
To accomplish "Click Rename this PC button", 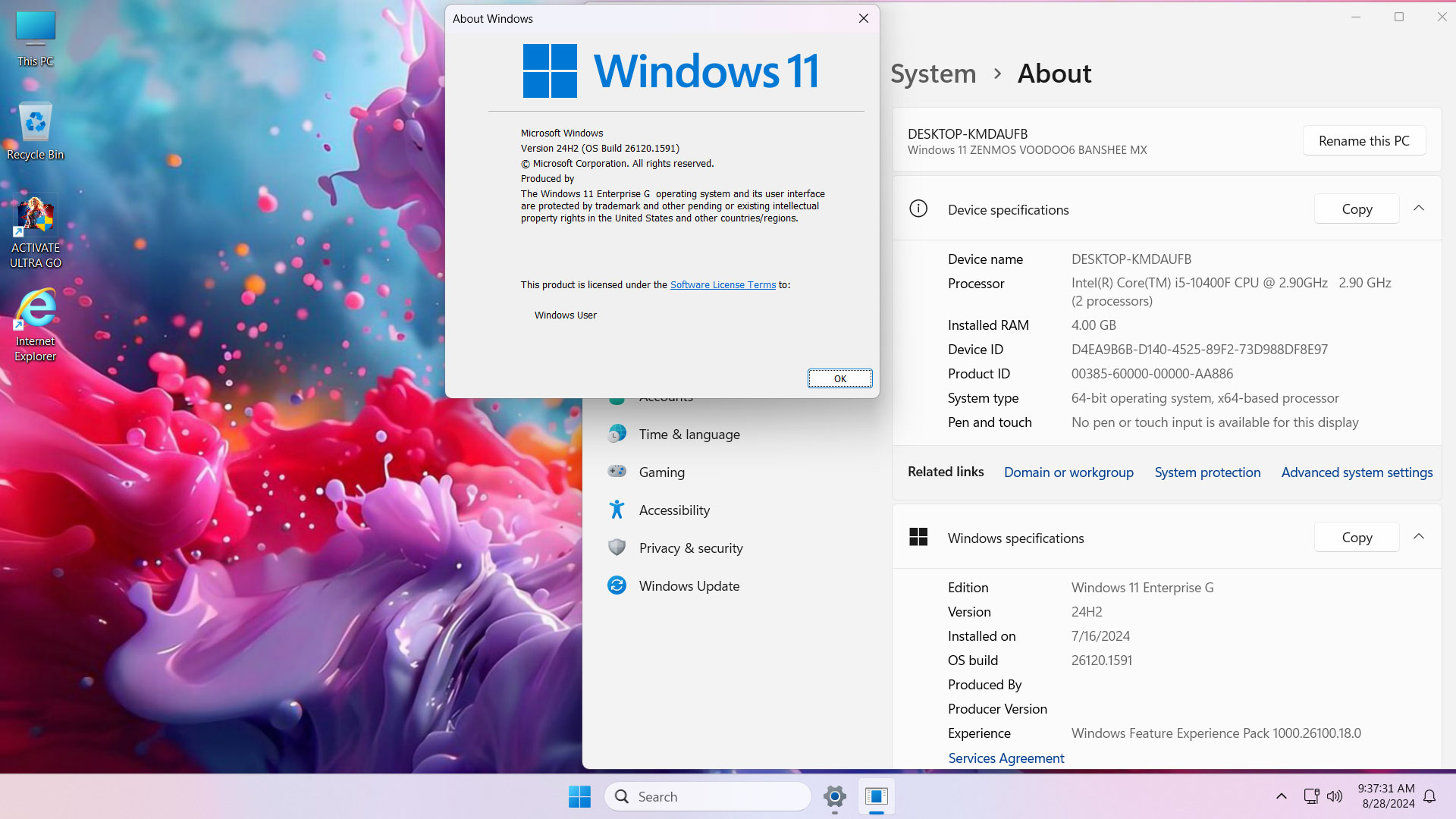I will pyautogui.click(x=1363, y=140).
